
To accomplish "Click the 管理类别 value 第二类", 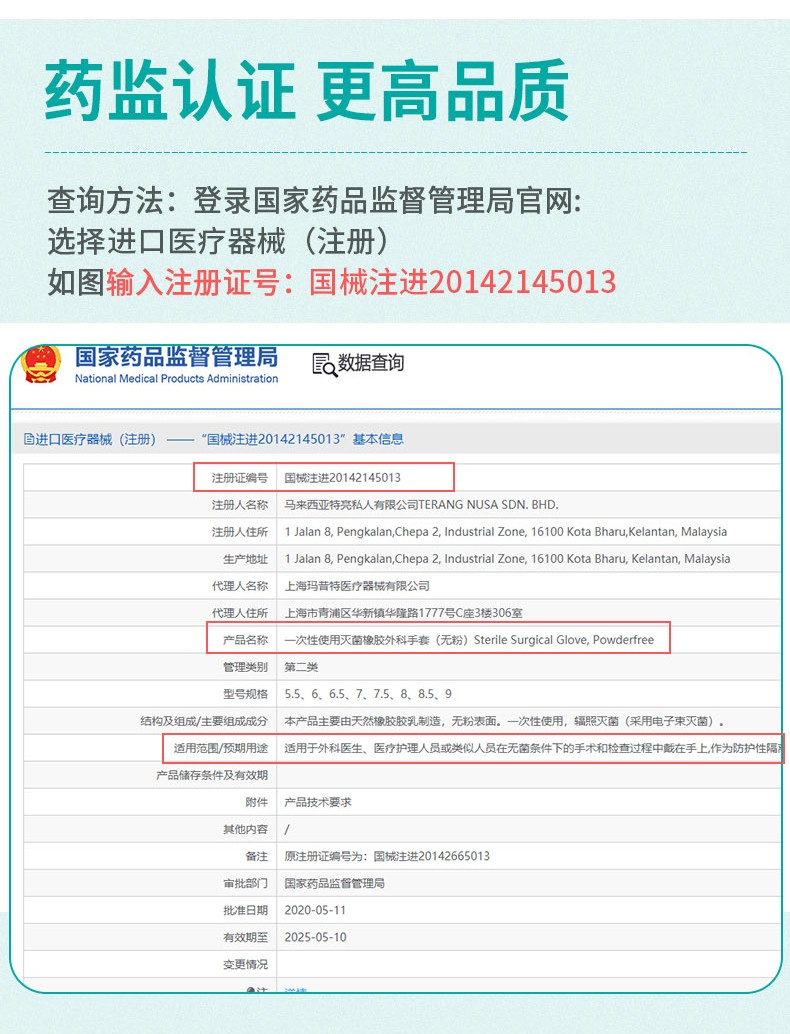I will [x=301, y=667].
